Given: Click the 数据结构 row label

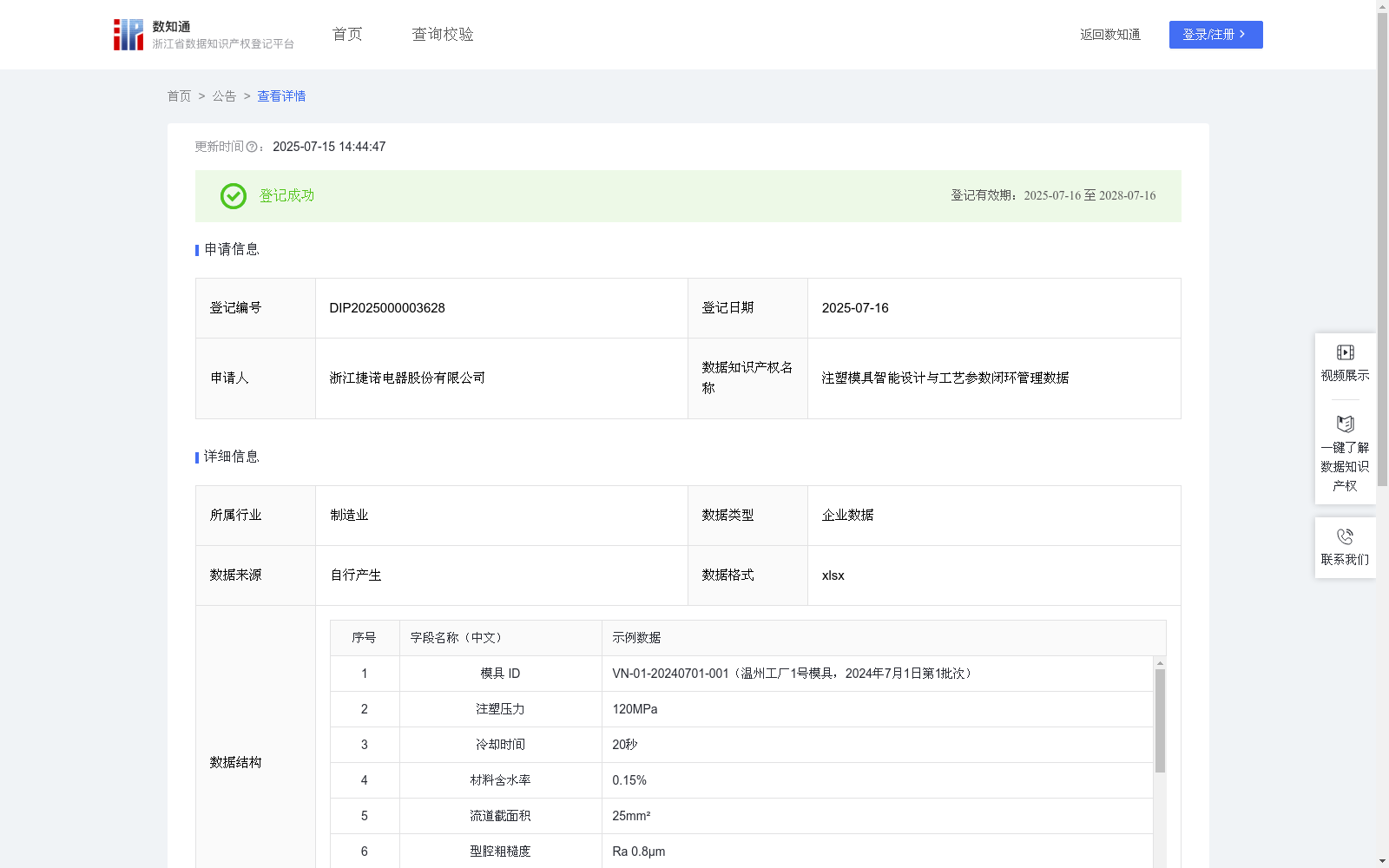Looking at the screenshot, I should [x=235, y=763].
